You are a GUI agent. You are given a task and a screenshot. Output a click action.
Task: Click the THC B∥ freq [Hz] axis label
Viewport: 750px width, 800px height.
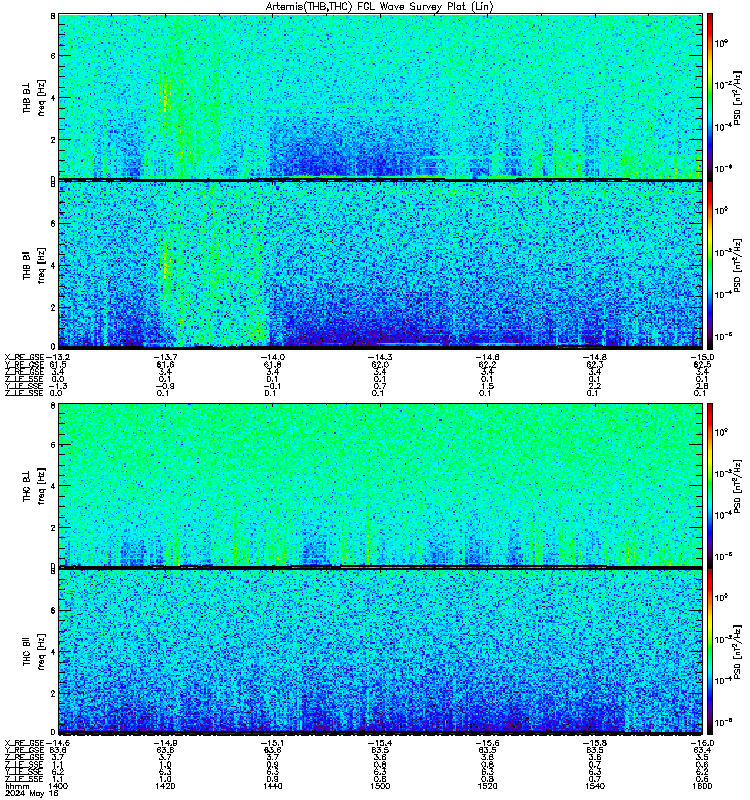(x=34, y=652)
